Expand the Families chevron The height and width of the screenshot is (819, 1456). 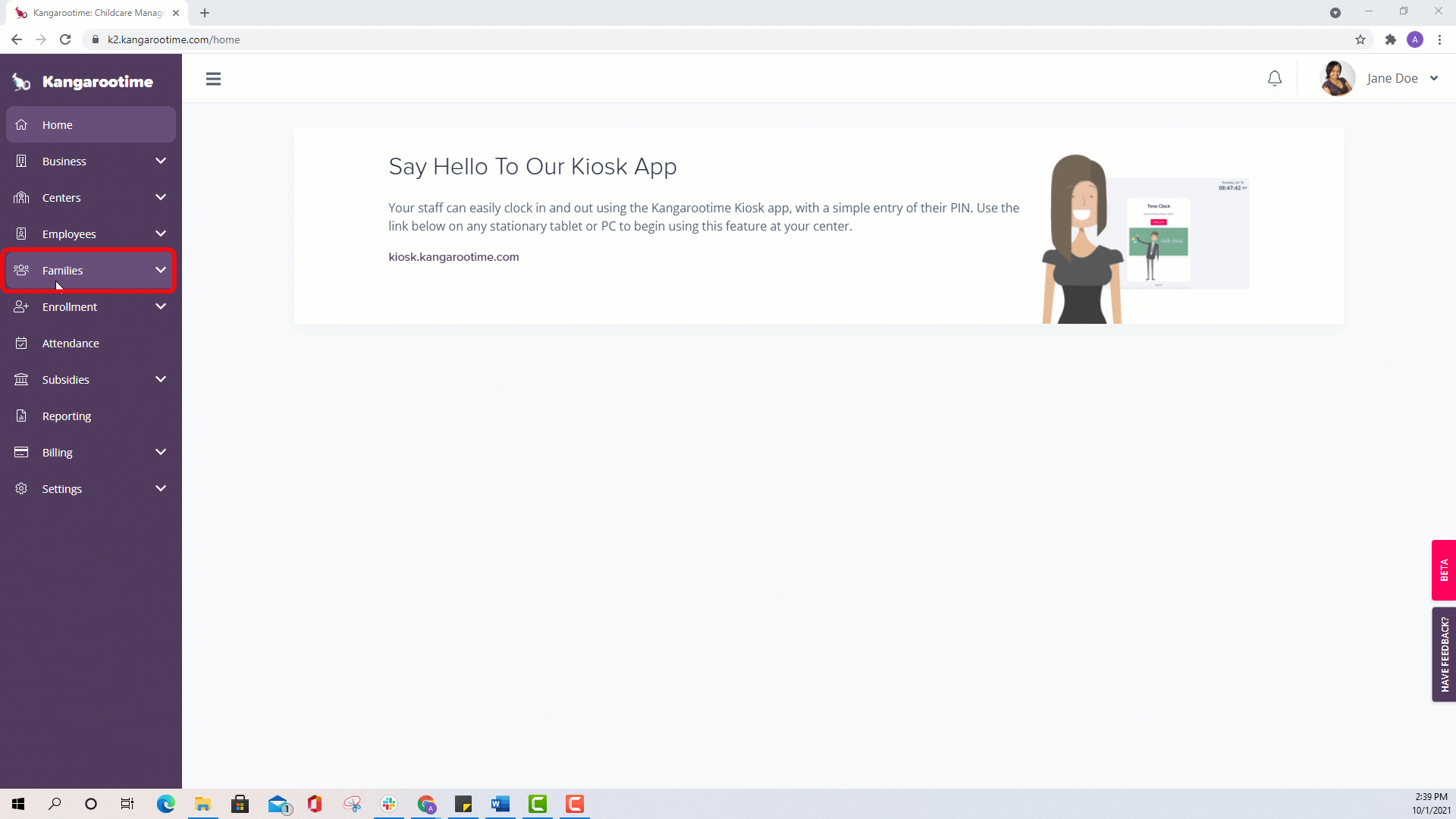161,270
